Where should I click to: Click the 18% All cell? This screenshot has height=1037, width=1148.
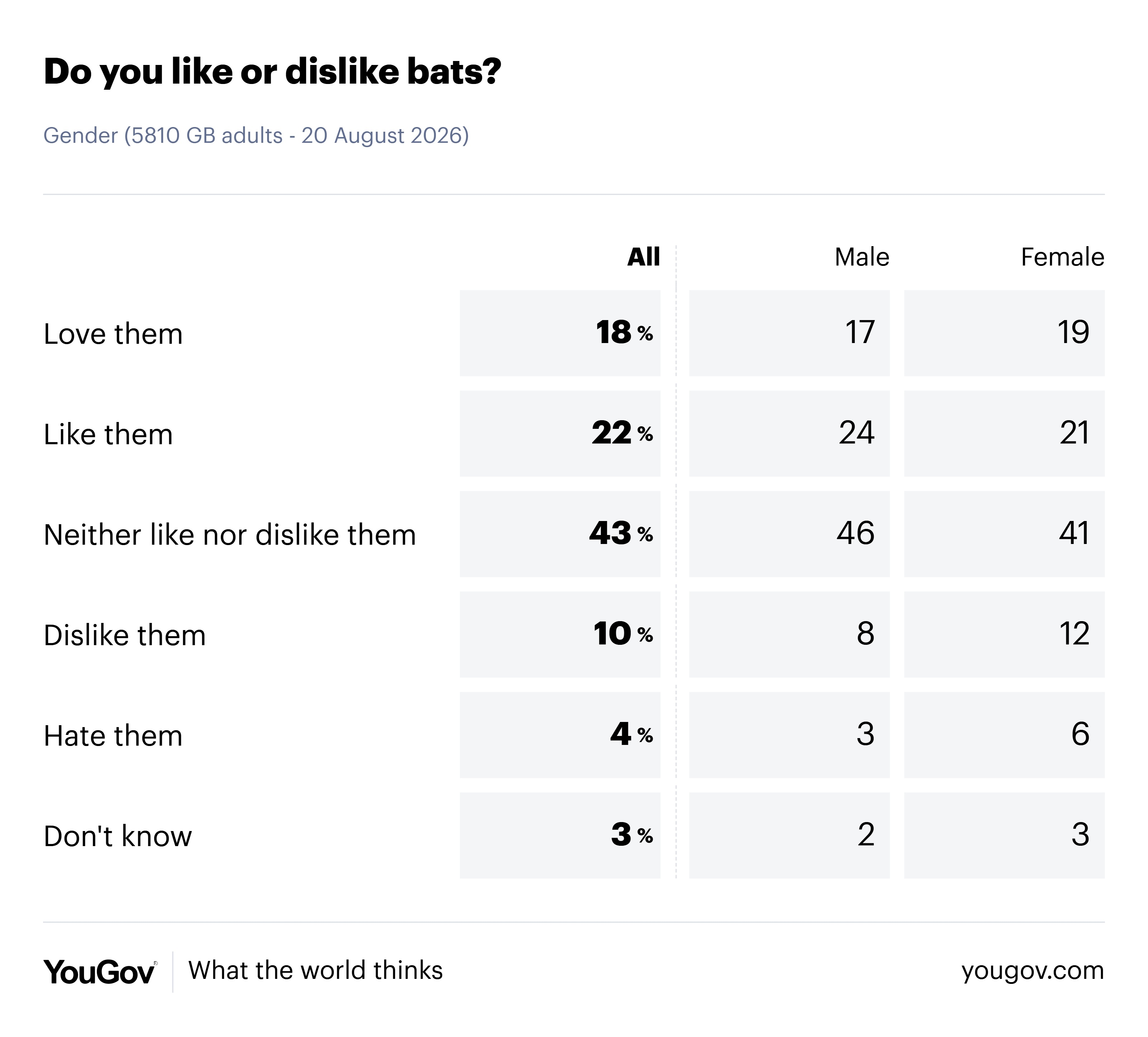pyautogui.click(x=560, y=333)
